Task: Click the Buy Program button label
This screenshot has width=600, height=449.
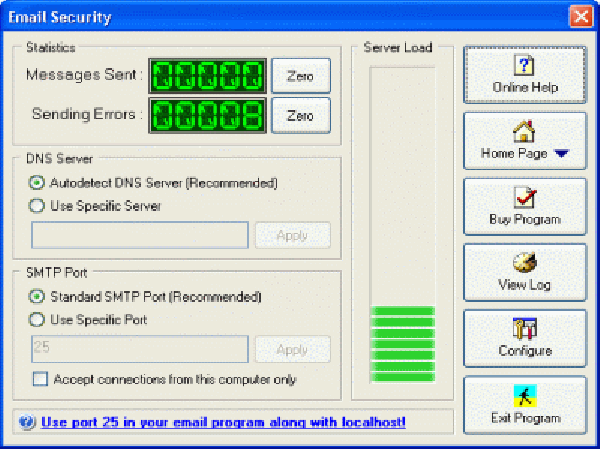Action: (525, 219)
